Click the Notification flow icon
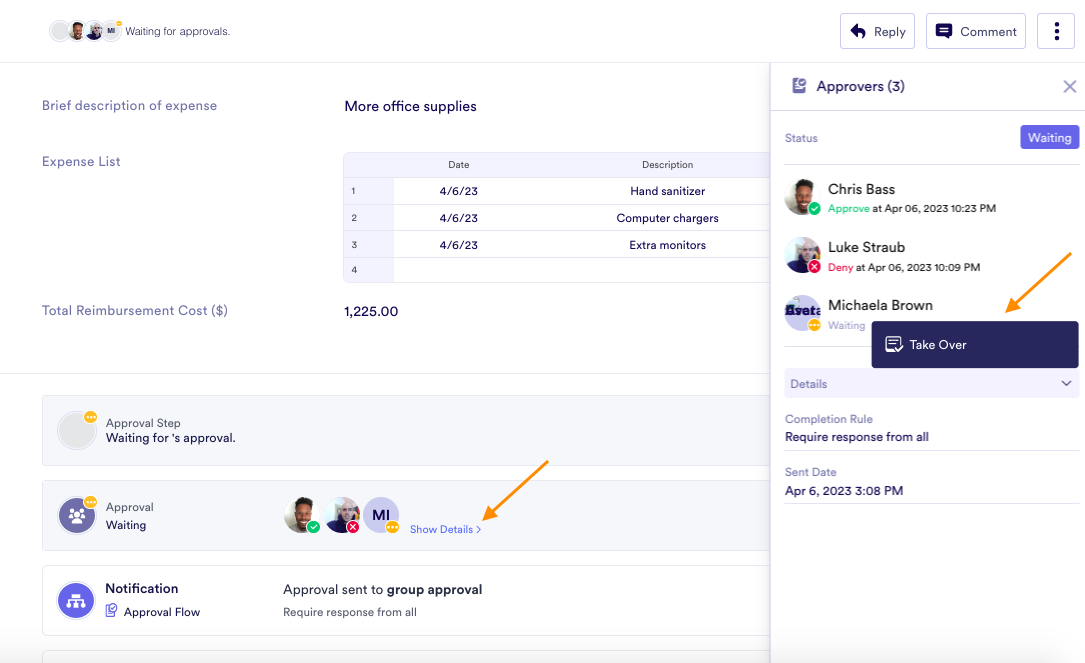This screenshot has width=1085, height=663. [76, 600]
